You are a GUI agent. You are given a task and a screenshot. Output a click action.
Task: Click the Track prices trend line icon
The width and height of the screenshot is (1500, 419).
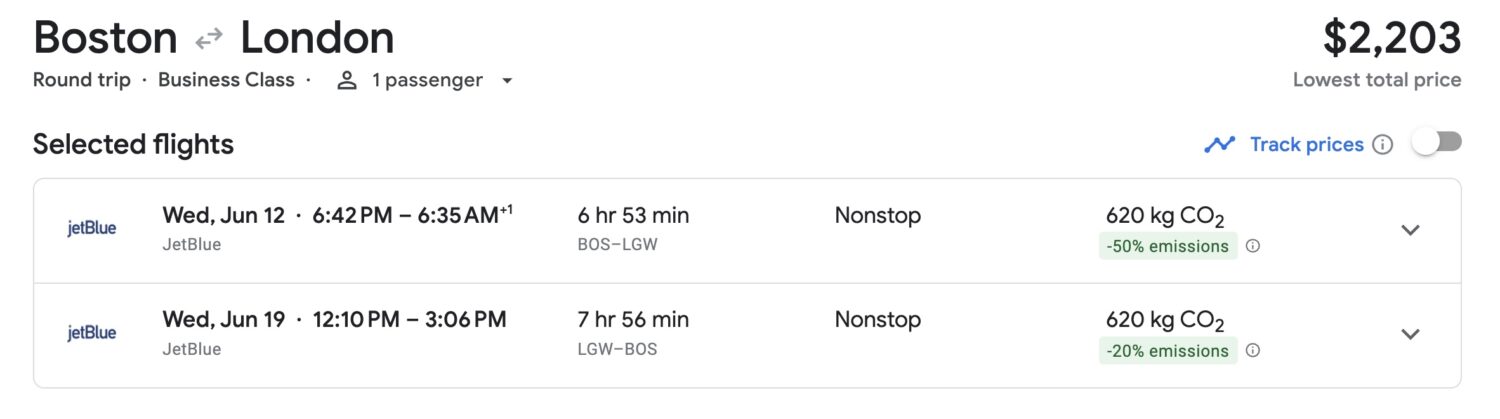tap(1219, 145)
